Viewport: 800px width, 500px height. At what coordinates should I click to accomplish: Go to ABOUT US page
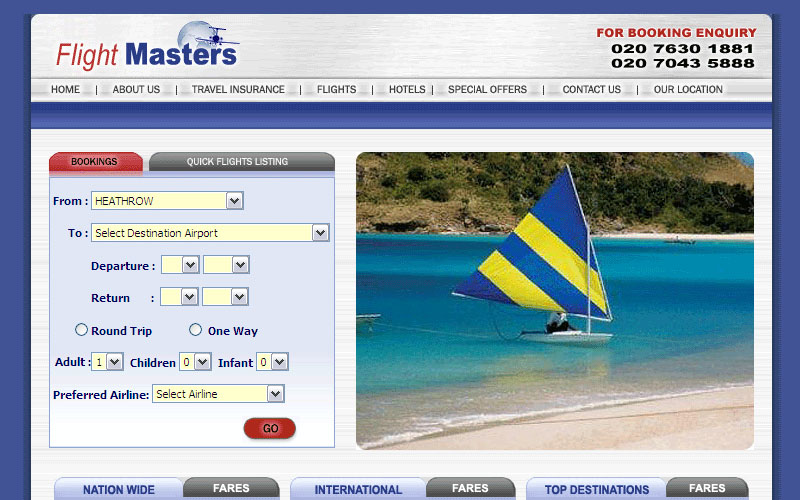136,89
